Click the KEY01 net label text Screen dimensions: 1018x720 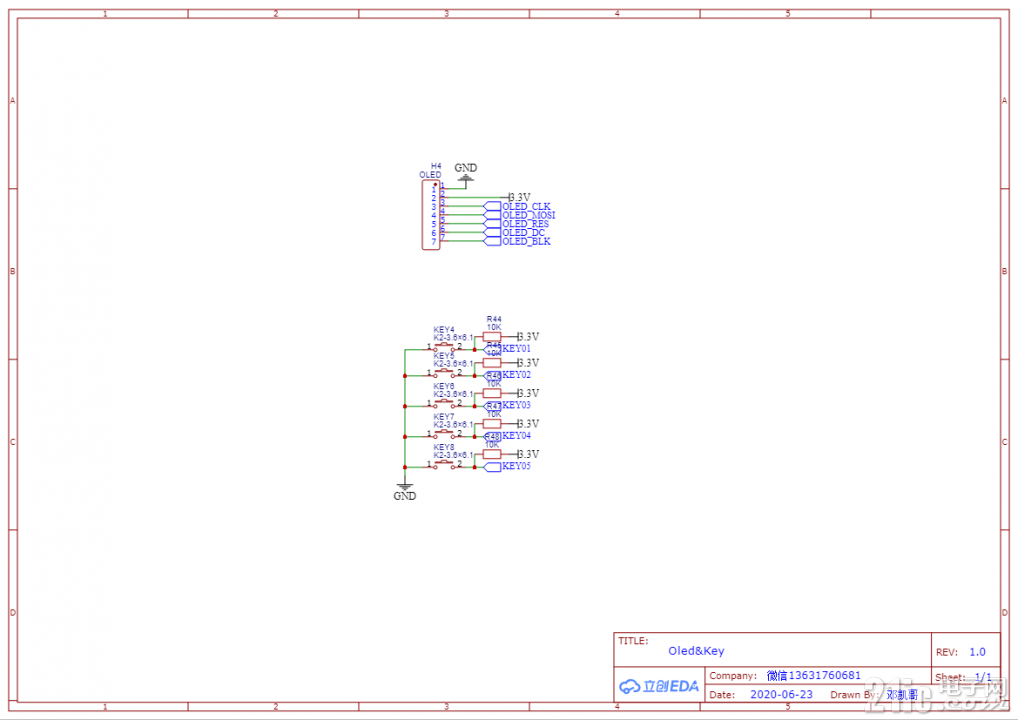517,349
